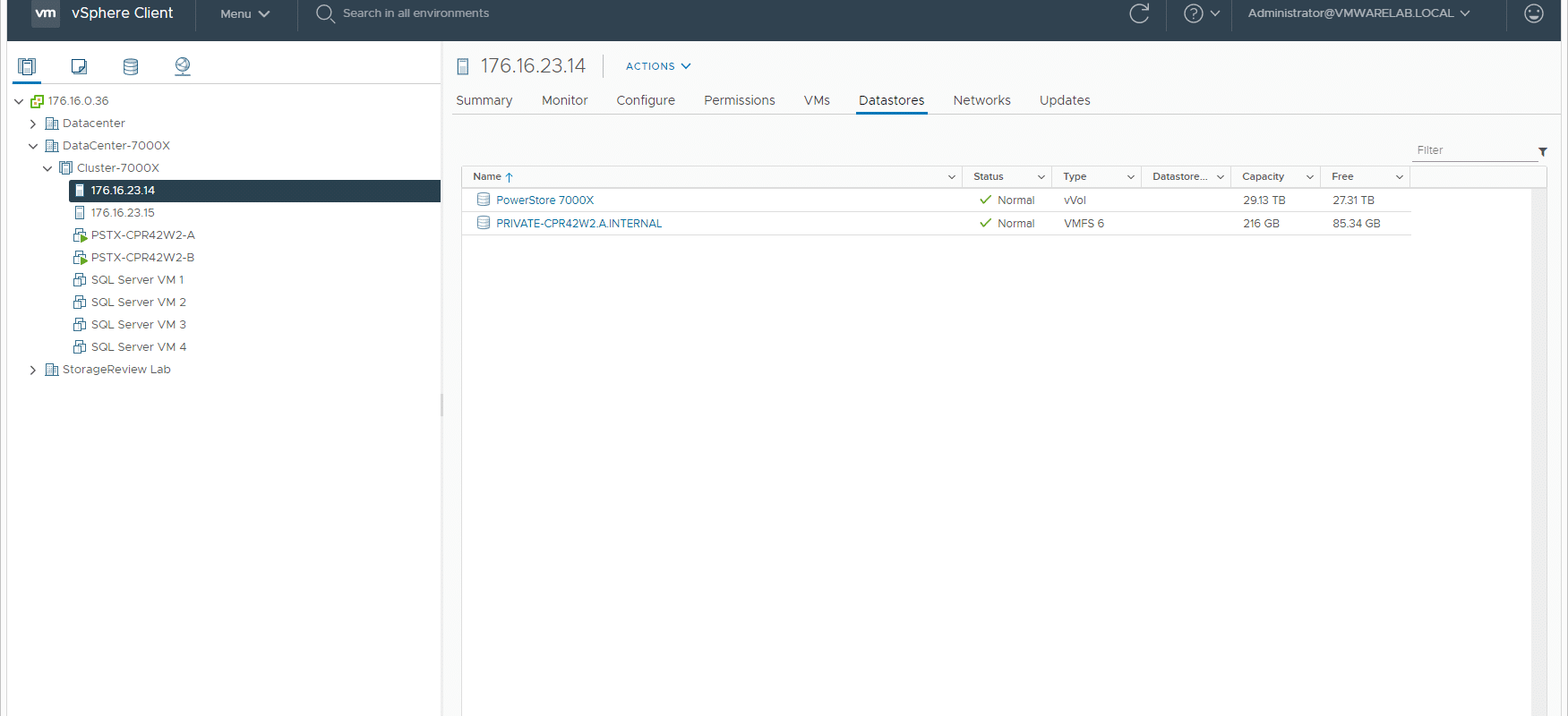Open the ACTIONS dropdown for the host
Viewport: 1568px width, 716px height.
(x=658, y=66)
